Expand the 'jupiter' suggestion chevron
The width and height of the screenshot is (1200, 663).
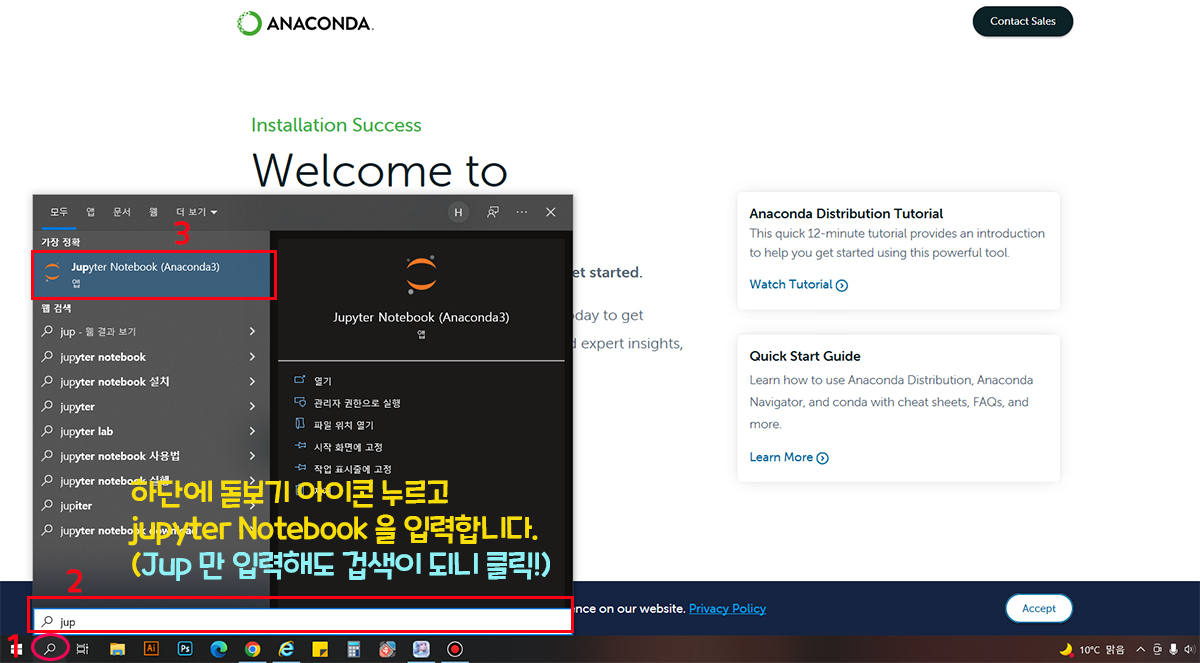click(252, 506)
